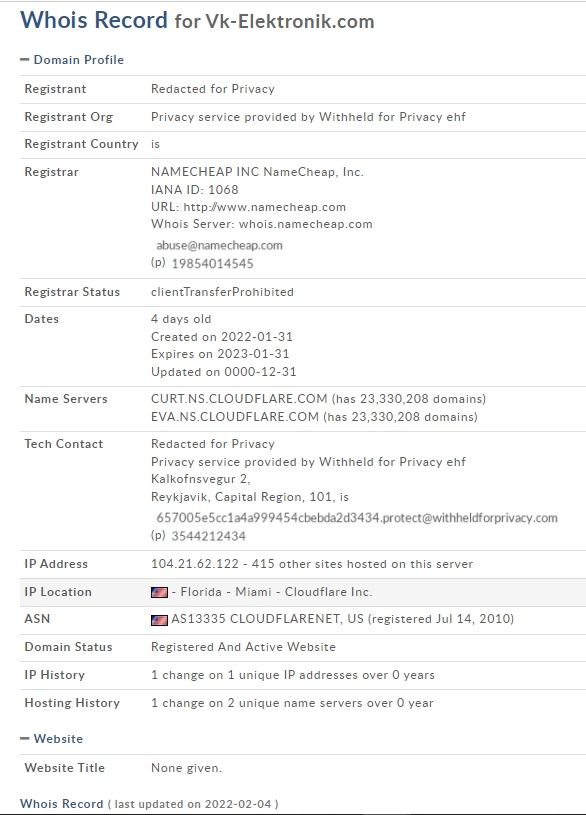This screenshot has width=586, height=815.
Task: Click the US flag icon in IP Location
Action: (159, 592)
